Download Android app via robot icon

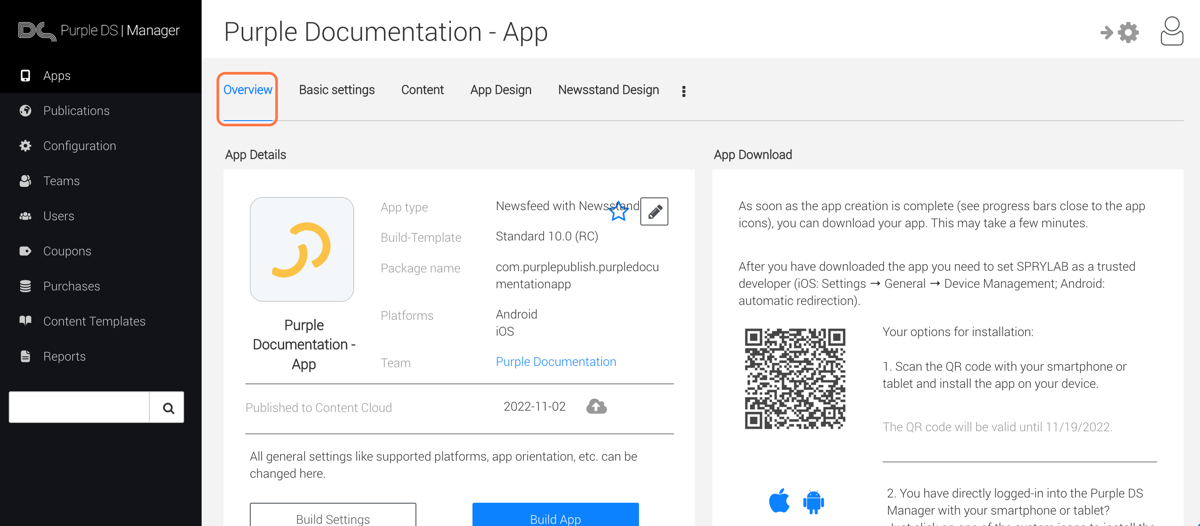point(814,502)
